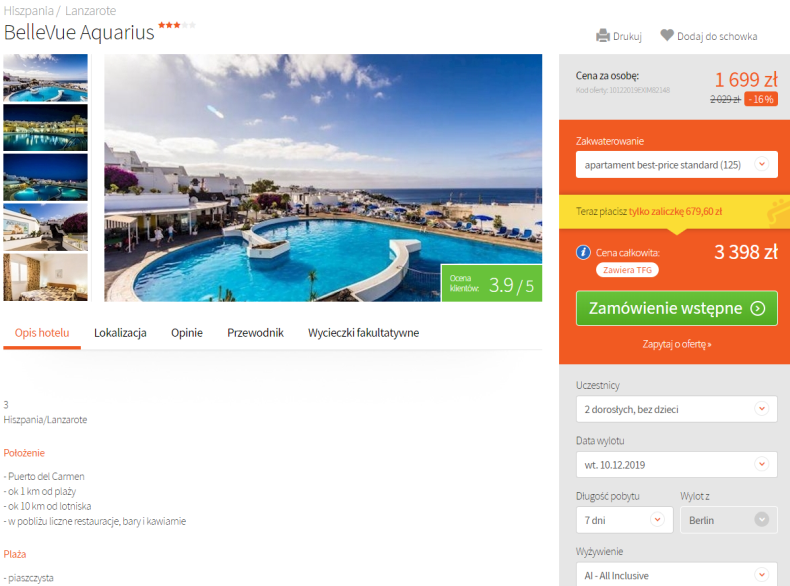Click the arrow icon in Zamówienie wstępne button
This screenshot has width=790, height=586.
(757, 308)
